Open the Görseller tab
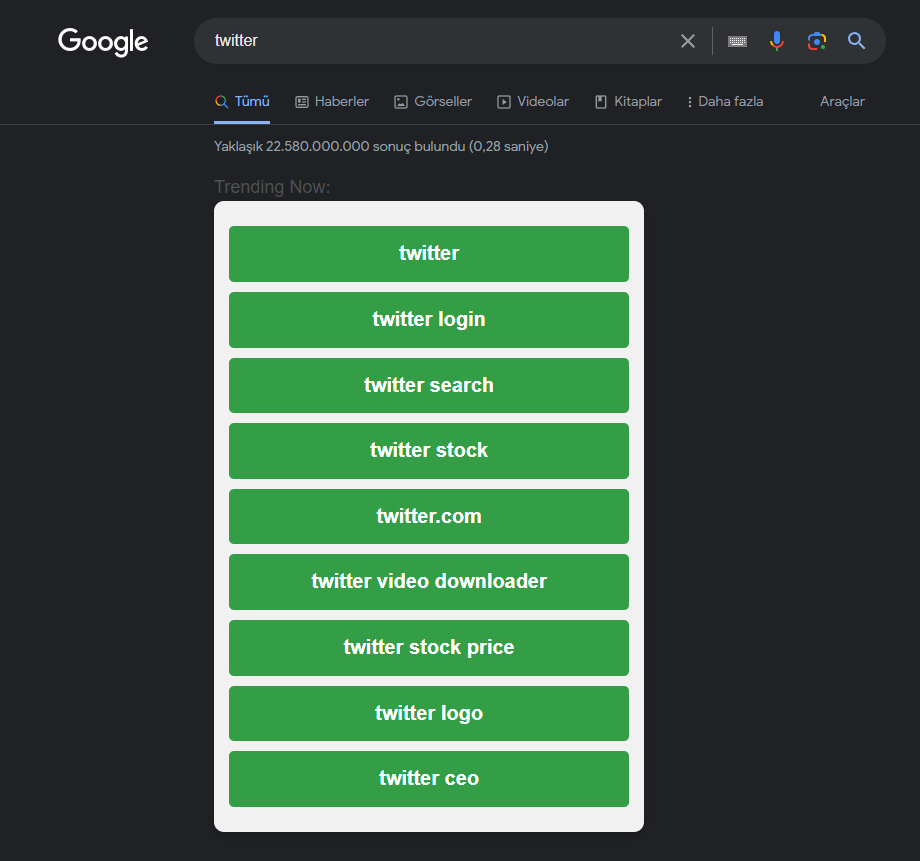Viewport: 920px width, 861px height. (x=433, y=102)
